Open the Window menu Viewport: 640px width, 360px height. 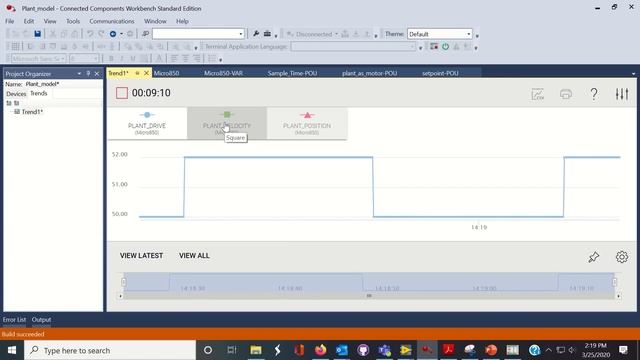pos(155,21)
